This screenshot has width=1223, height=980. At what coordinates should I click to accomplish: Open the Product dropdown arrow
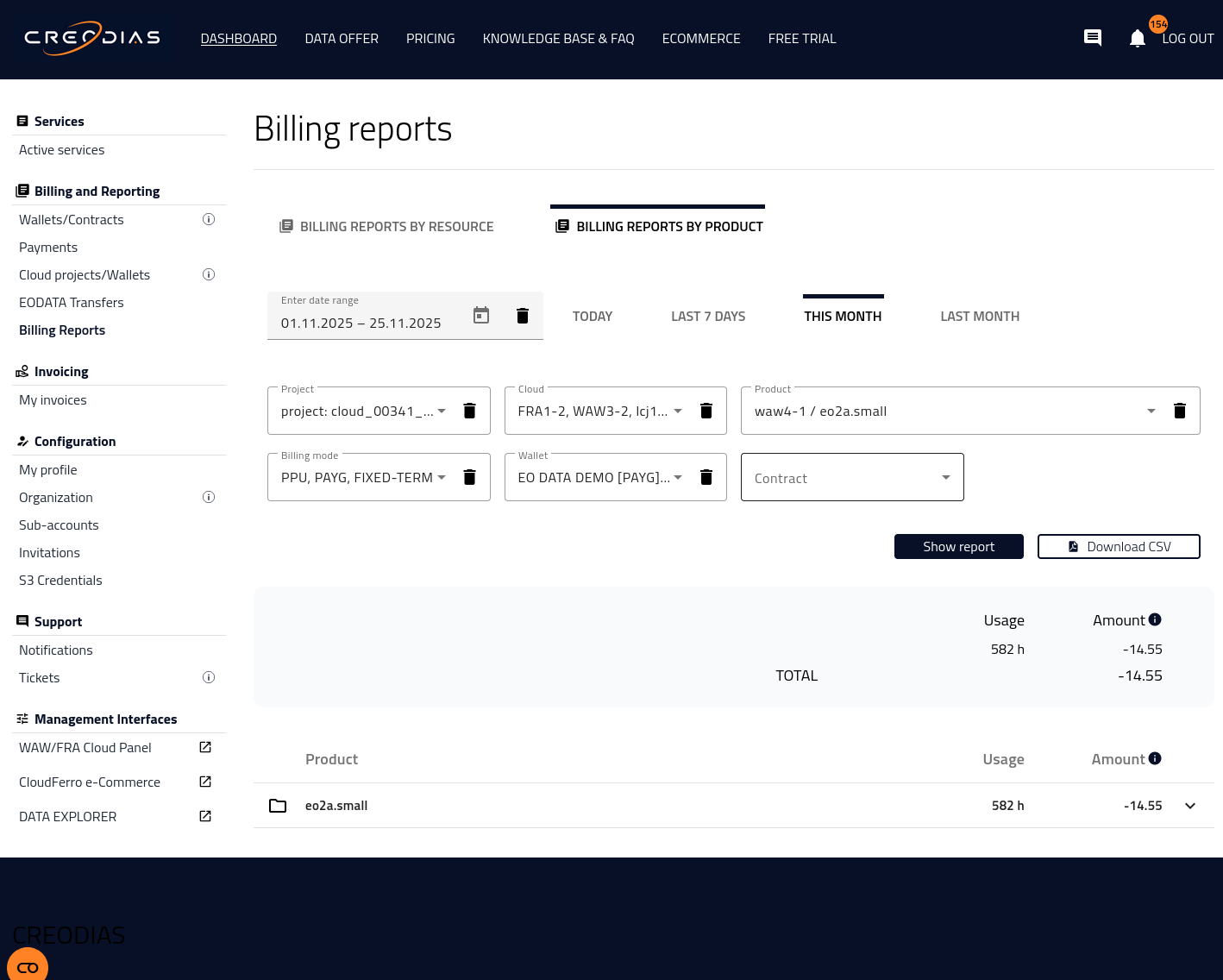(1151, 411)
